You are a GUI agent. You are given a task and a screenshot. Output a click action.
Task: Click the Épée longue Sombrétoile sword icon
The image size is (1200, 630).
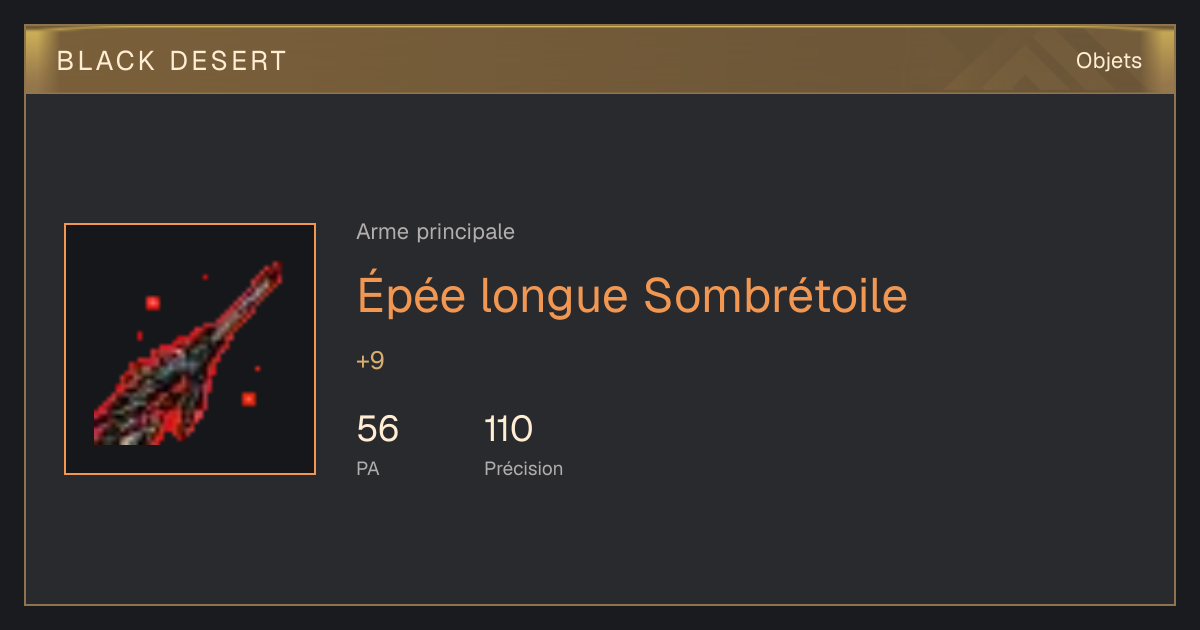(x=190, y=353)
